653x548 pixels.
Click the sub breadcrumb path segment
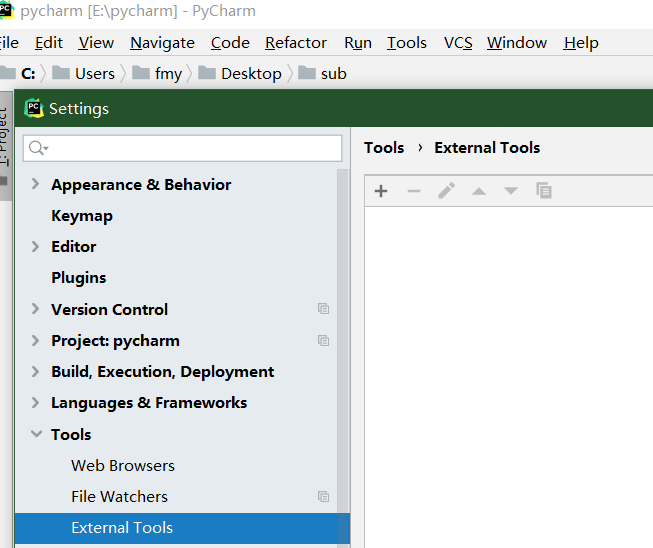[334, 74]
